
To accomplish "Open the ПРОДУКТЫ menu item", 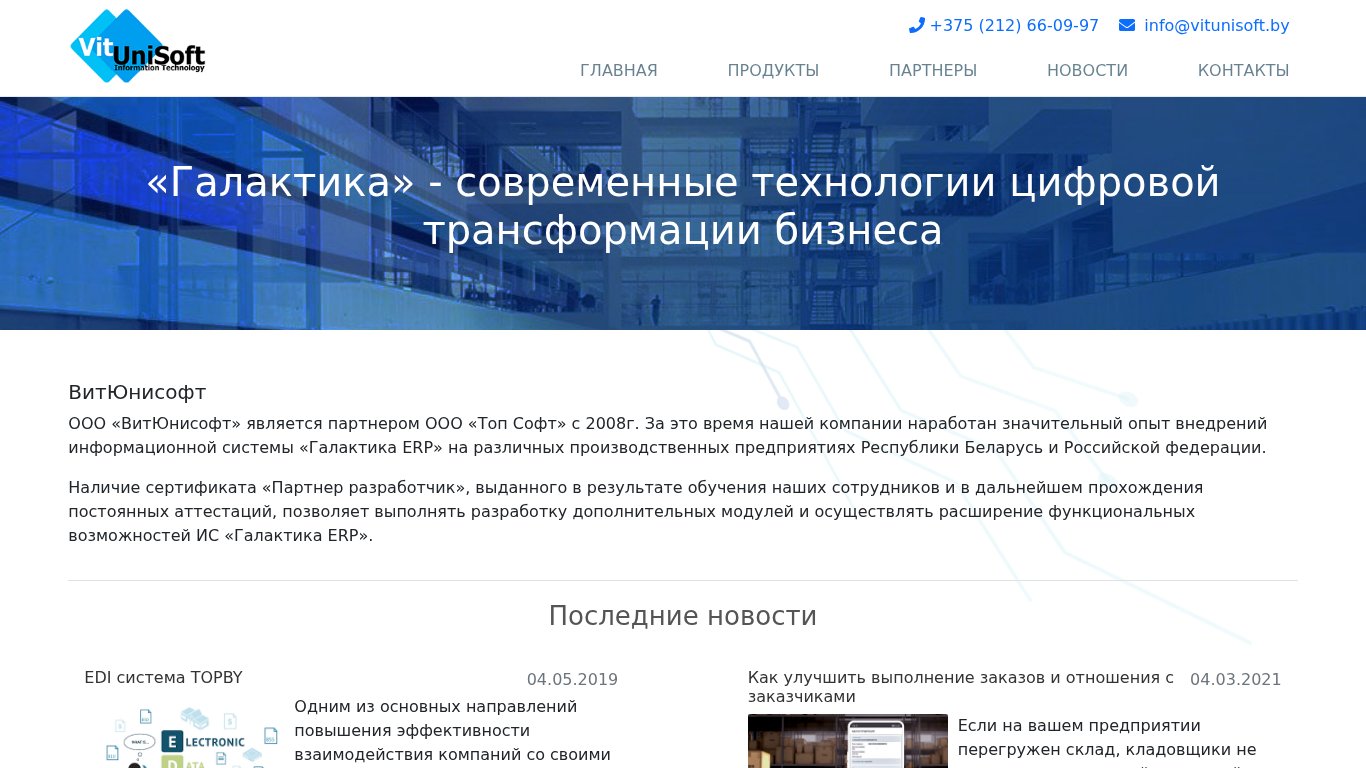I will (773, 71).
